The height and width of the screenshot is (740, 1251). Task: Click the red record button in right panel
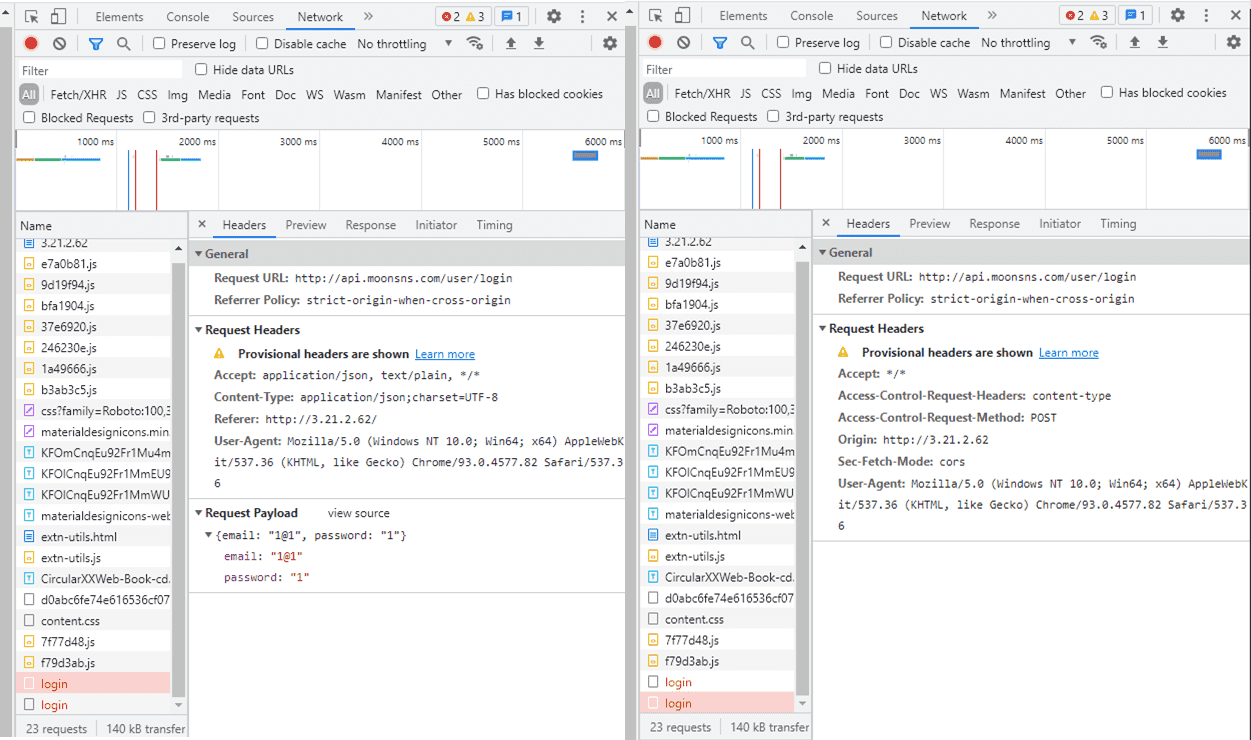(x=655, y=43)
